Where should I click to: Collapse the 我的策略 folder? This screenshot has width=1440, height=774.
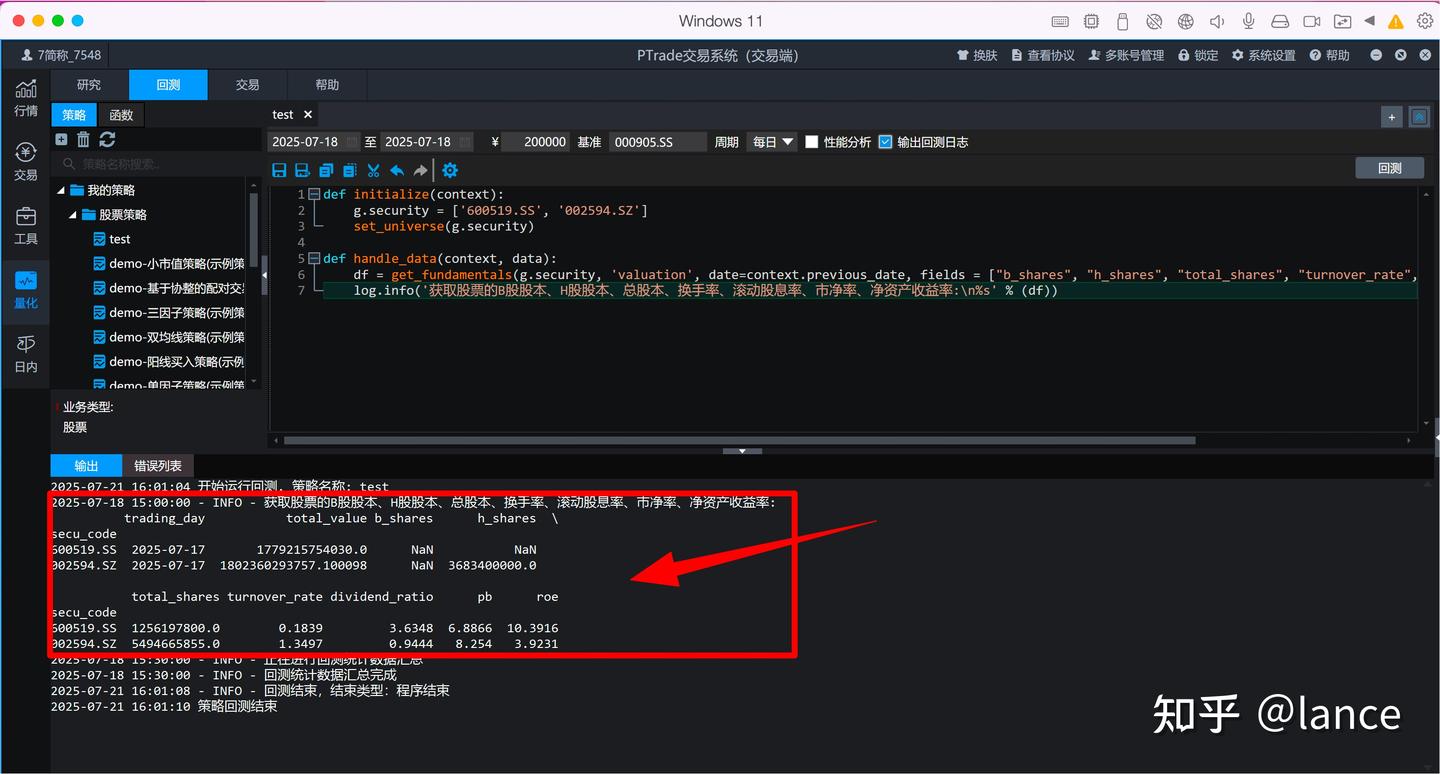point(61,189)
